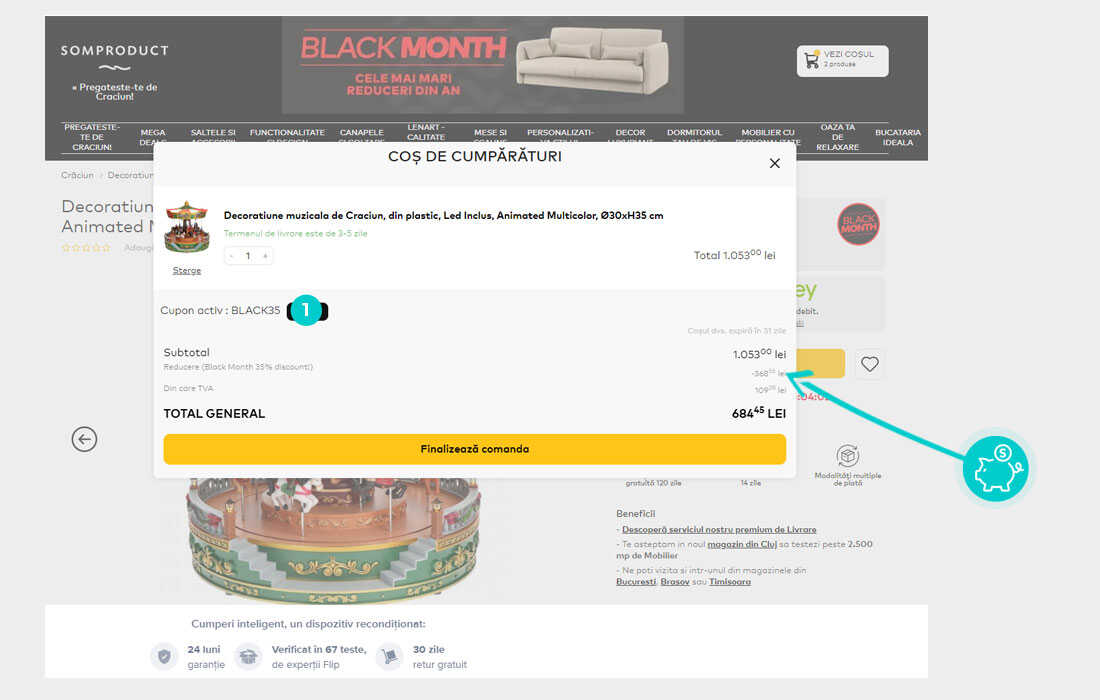Click Finalizează comanda button
This screenshot has height=700, width=1100.
(x=474, y=449)
